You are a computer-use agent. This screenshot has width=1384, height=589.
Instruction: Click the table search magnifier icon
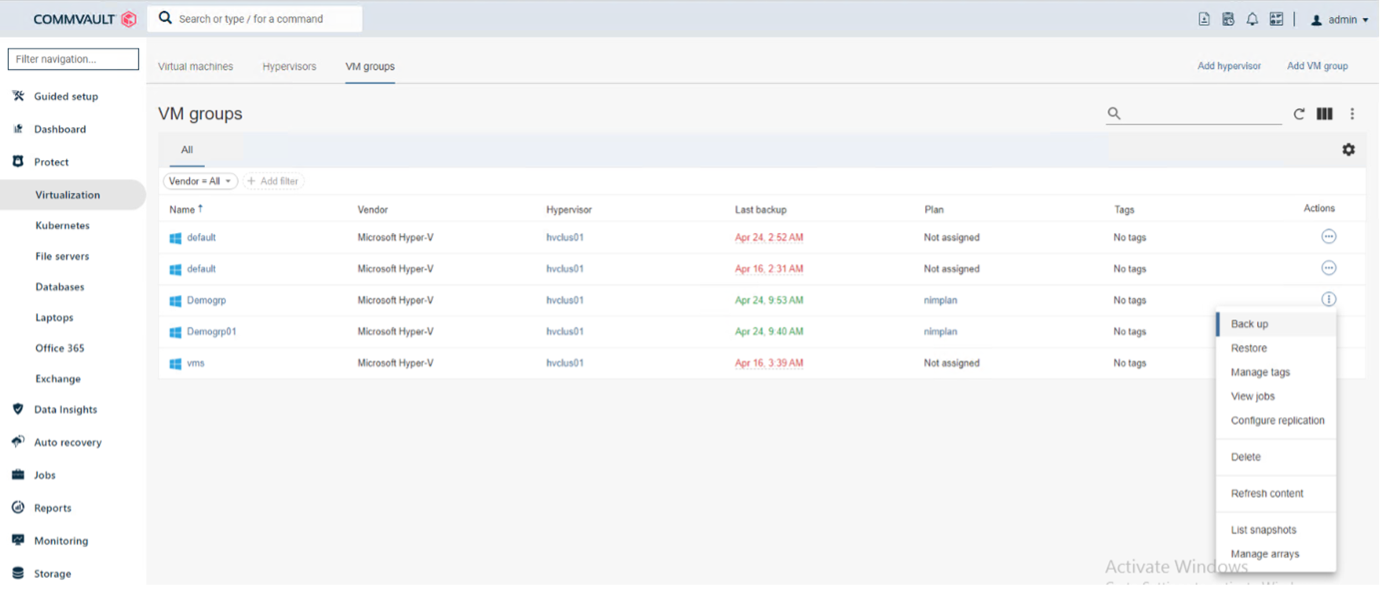(x=1114, y=114)
